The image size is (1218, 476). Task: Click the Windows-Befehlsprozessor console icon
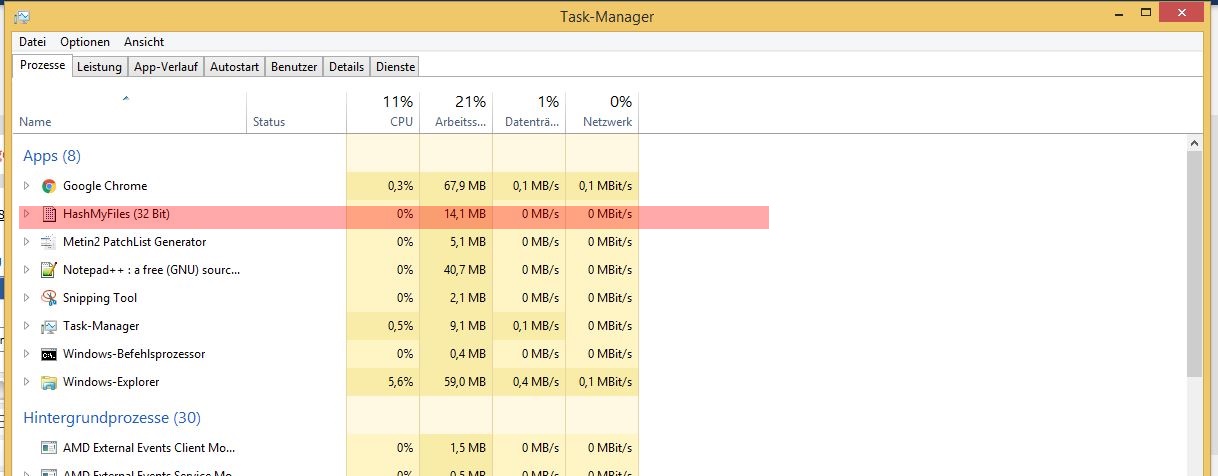tap(49, 354)
